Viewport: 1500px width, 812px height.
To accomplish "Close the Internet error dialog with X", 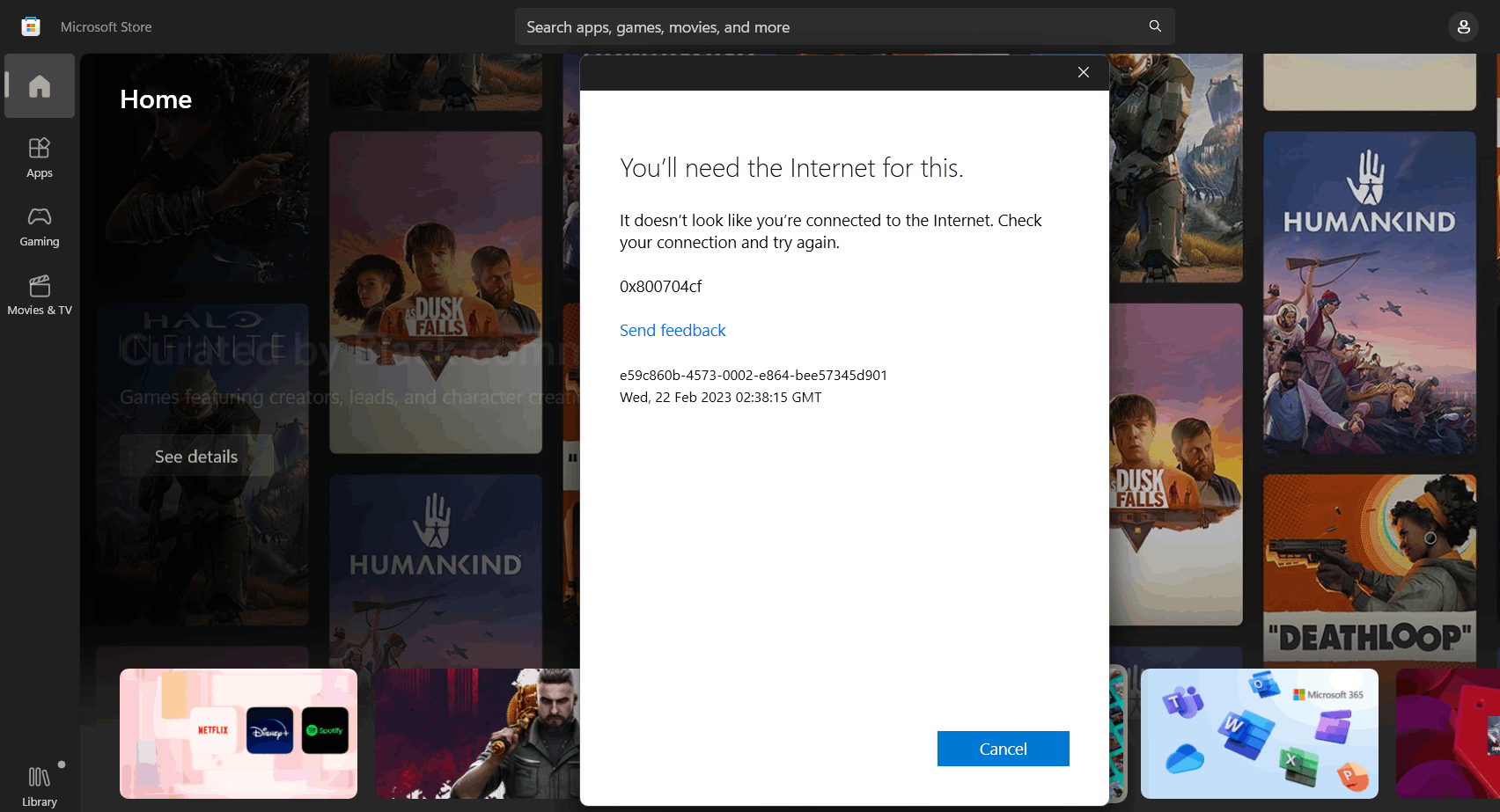I will point(1084,72).
